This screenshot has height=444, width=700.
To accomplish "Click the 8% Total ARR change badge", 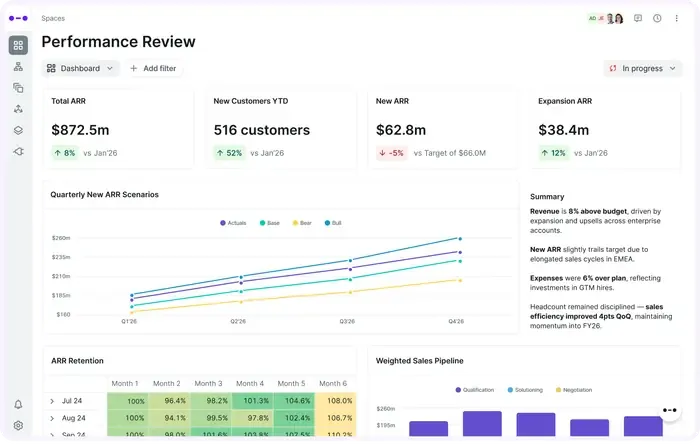I will pyautogui.click(x=65, y=153).
